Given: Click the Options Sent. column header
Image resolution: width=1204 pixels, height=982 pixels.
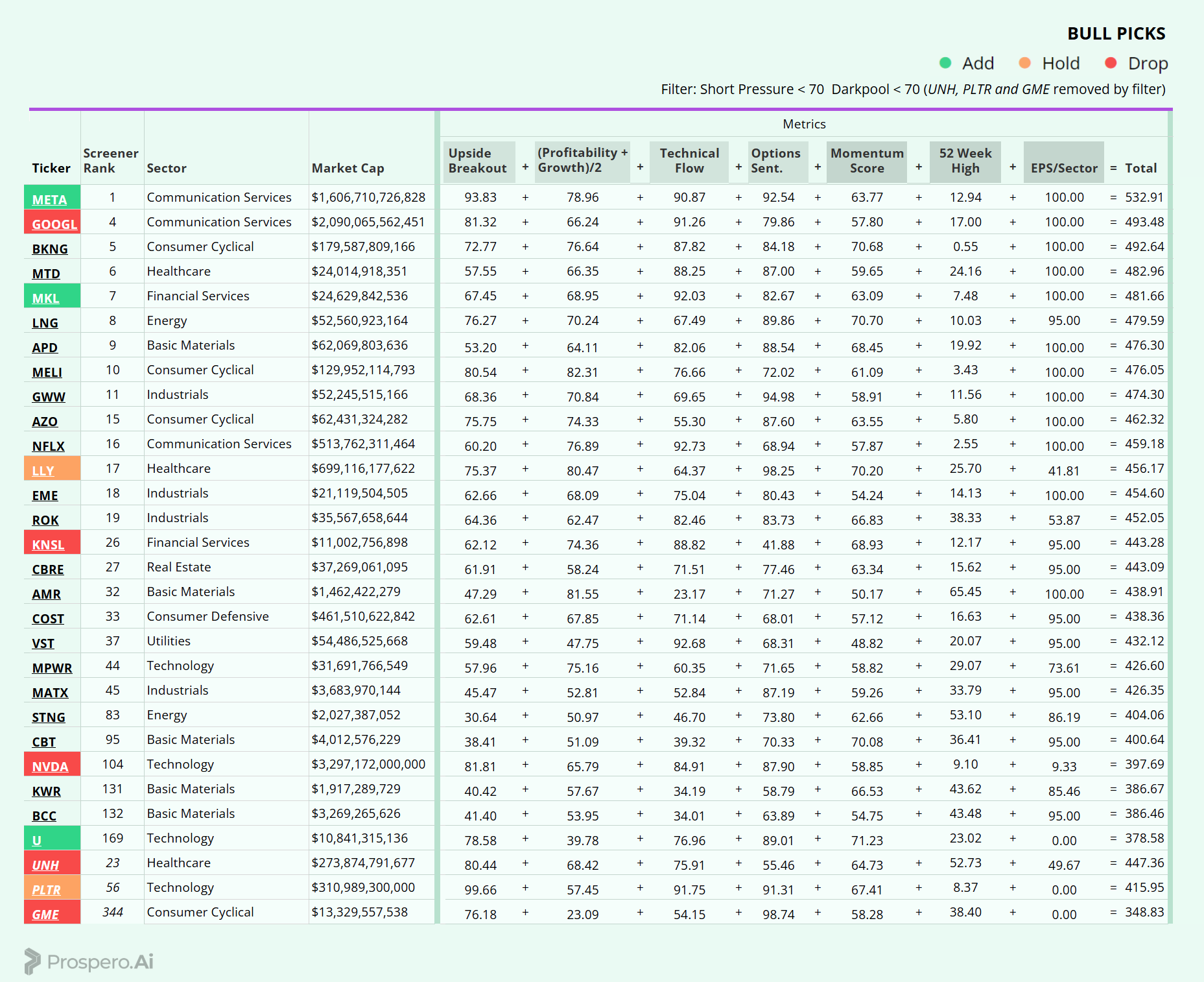Looking at the screenshot, I should pos(777,161).
